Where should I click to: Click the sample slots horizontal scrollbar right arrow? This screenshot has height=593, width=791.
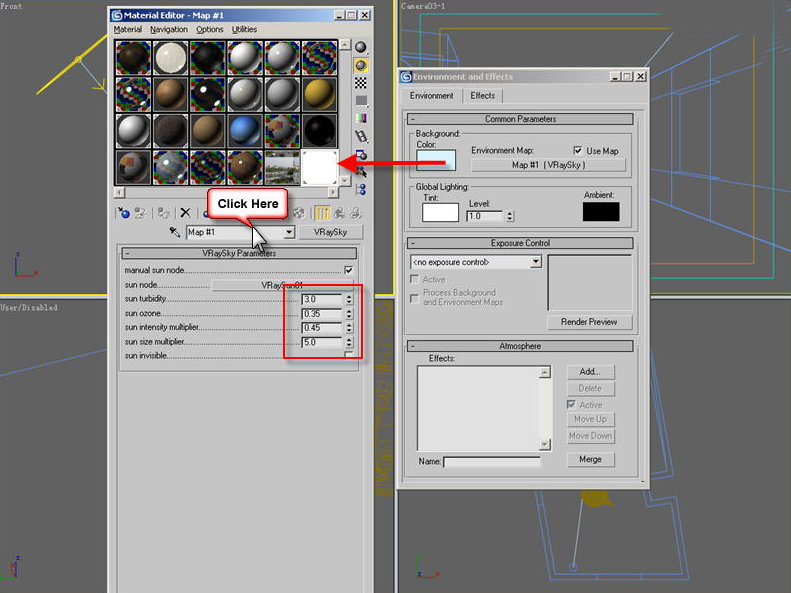point(332,192)
